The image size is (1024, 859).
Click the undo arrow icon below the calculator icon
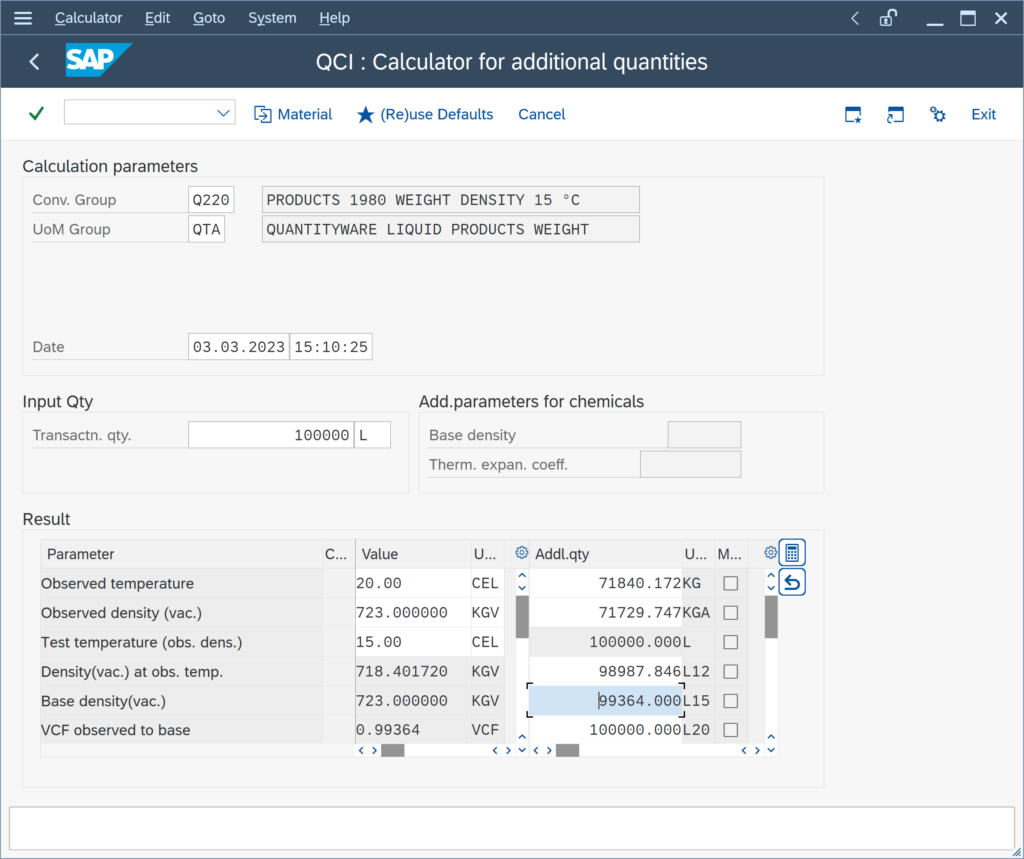(792, 582)
